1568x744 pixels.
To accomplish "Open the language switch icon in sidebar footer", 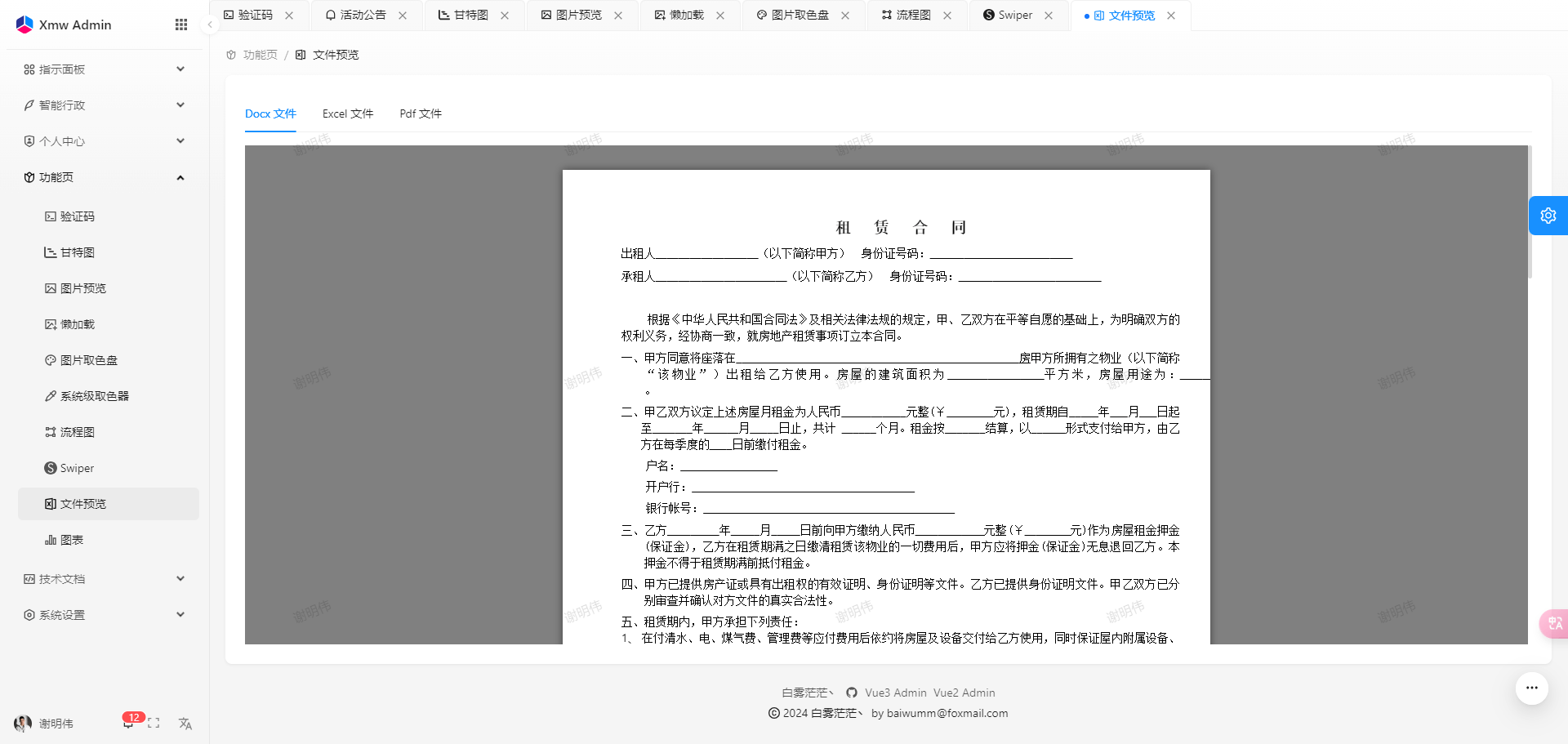I will (x=185, y=723).
